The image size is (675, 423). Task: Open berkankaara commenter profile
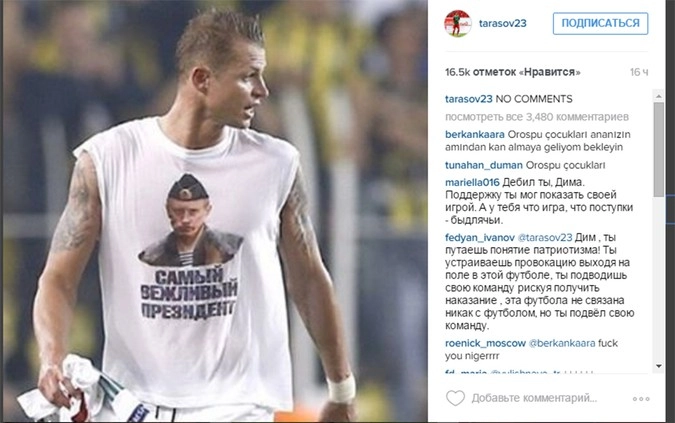point(474,134)
